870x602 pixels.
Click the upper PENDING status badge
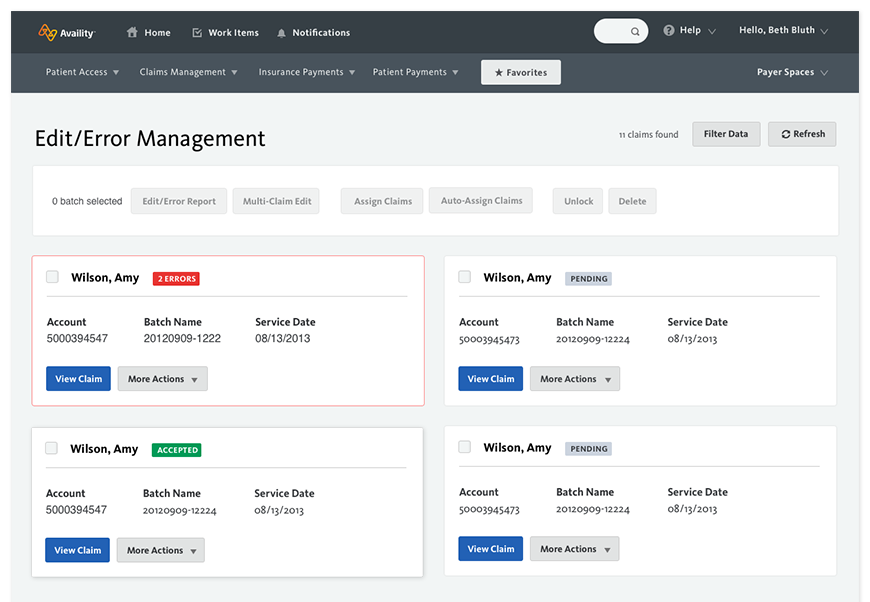[x=589, y=279]
